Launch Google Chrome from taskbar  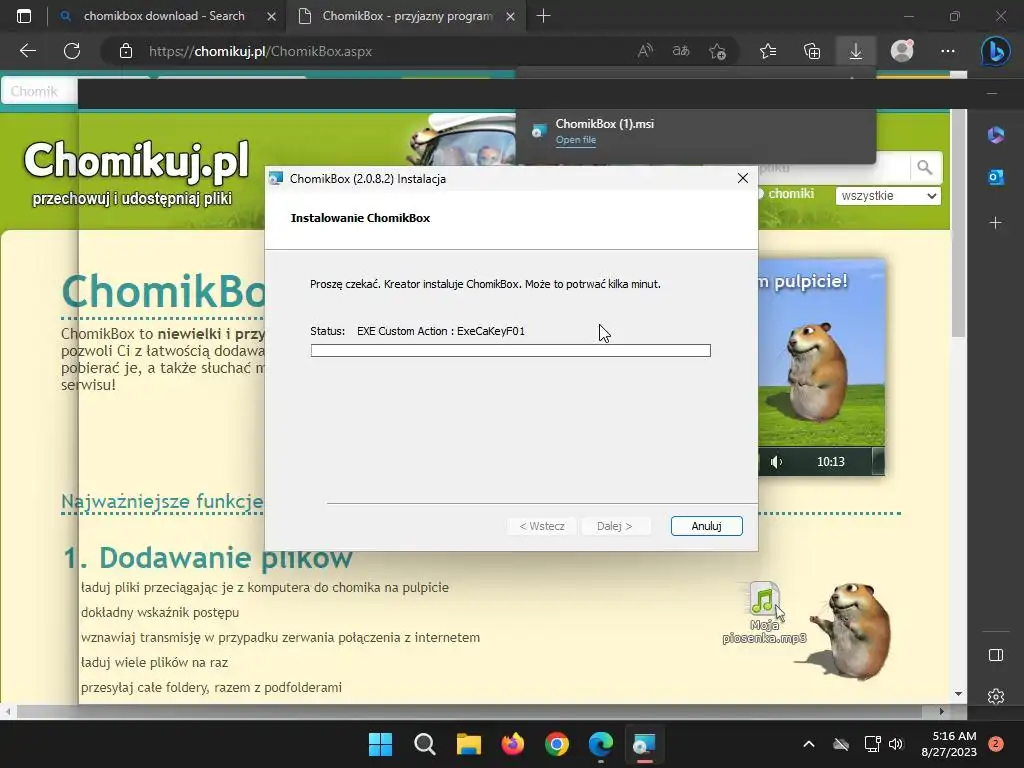[556, 744]
